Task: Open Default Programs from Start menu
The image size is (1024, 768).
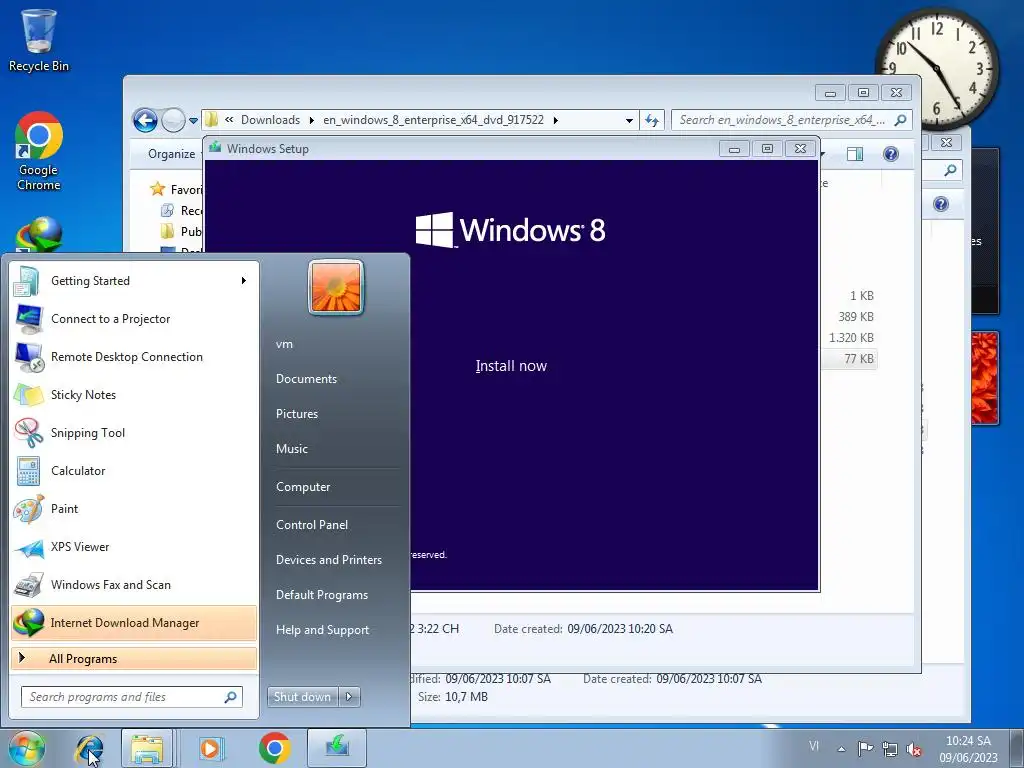Action: [x=322, y=595]
